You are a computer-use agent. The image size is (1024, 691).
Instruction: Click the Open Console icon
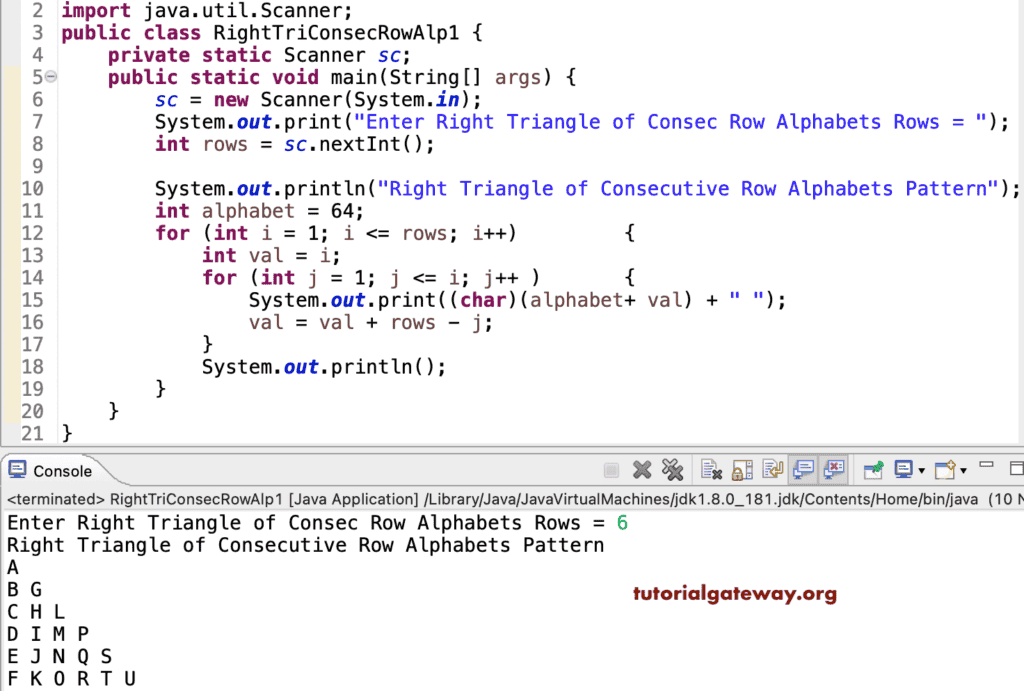tap(946, 470)
